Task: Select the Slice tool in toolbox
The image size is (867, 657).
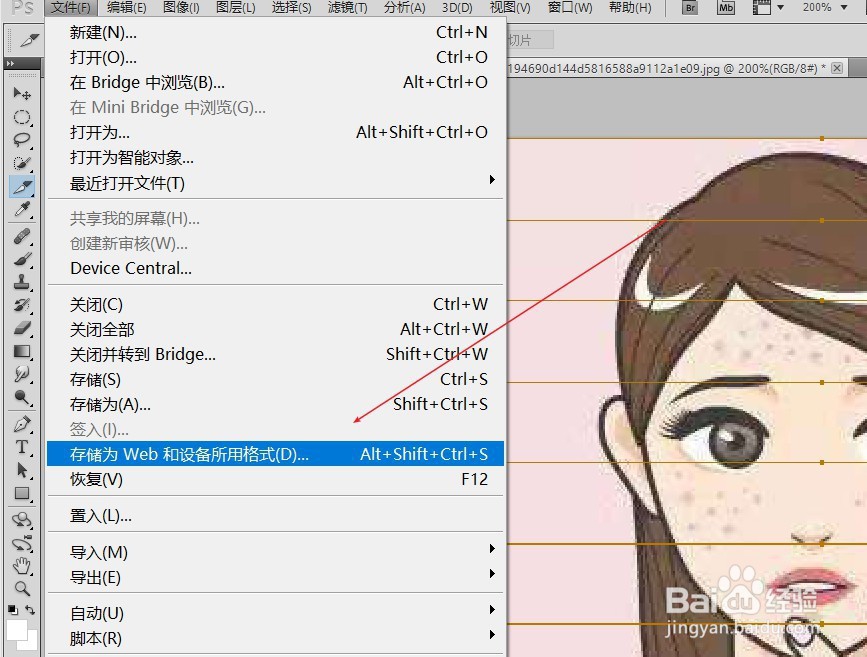Action: coord(22,186)
